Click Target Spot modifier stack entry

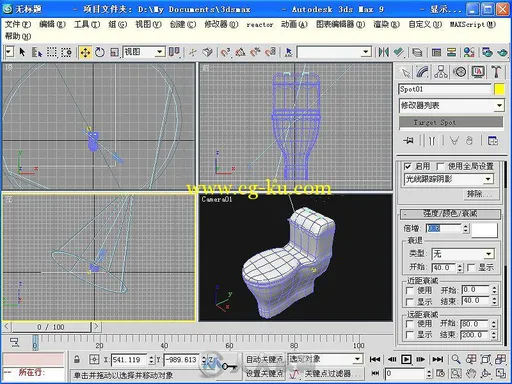tap(451, 122)
